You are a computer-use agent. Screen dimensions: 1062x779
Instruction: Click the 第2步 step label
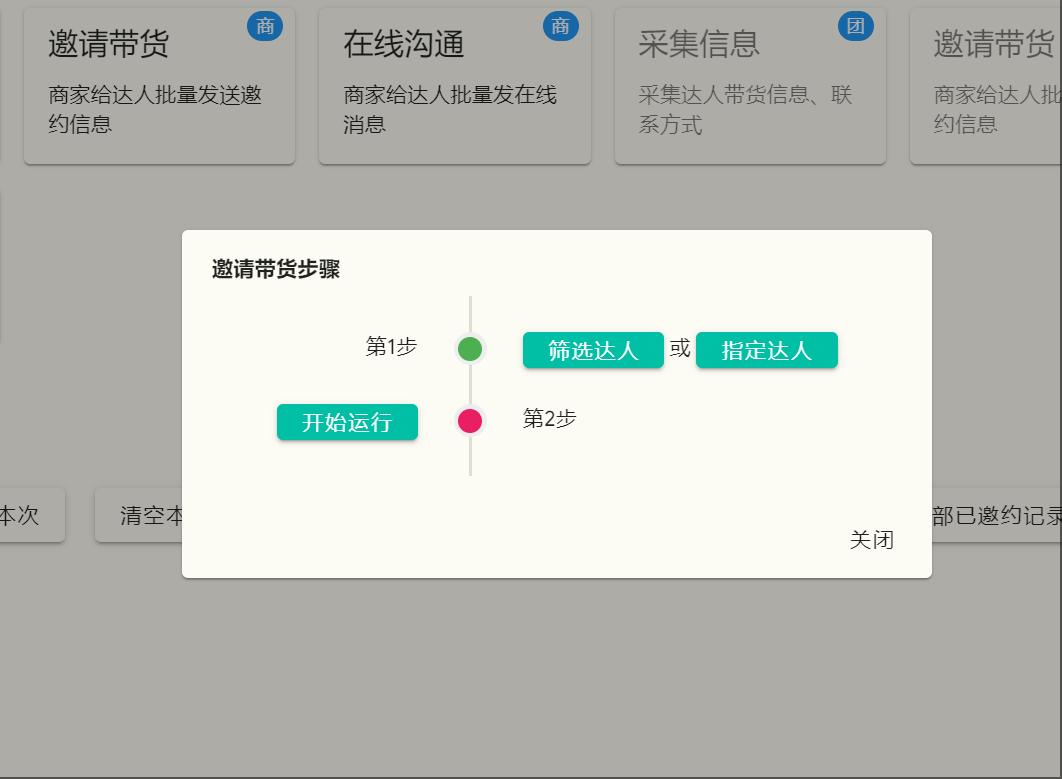pyautogui.click(x=547, y=420)
